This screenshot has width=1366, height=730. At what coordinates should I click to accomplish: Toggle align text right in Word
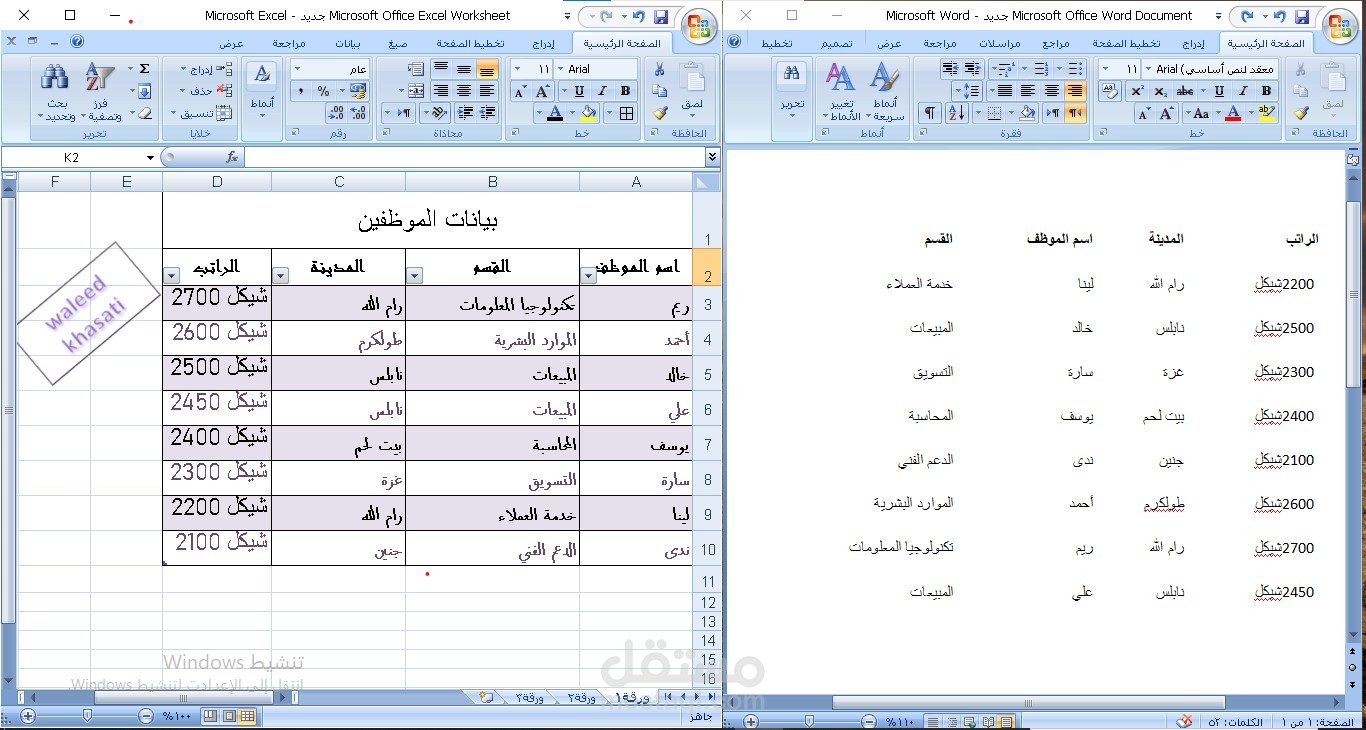click(x=1075, y=91)
